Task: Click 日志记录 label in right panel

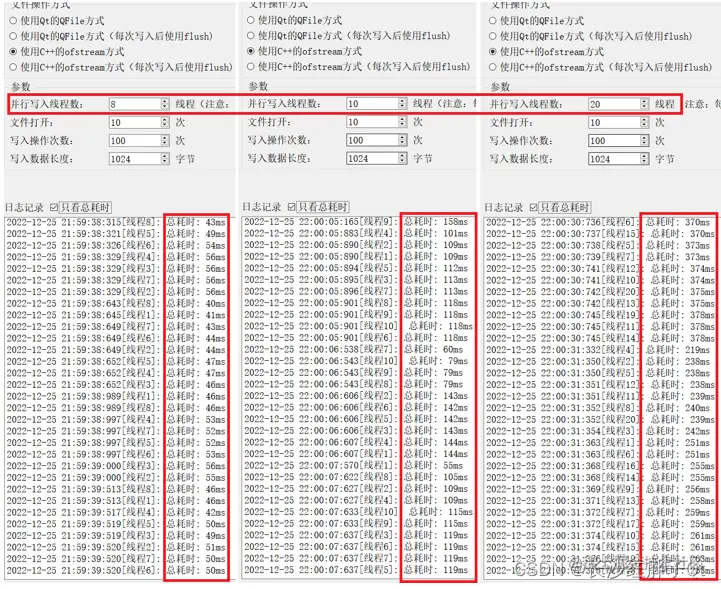Action: [x=504, y=208]
